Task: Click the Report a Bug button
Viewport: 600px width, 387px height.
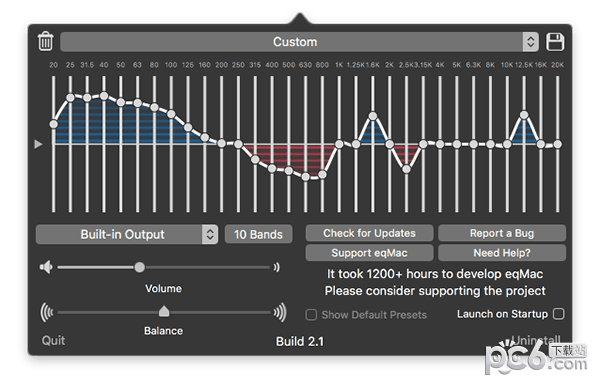Action: [502, 233]
